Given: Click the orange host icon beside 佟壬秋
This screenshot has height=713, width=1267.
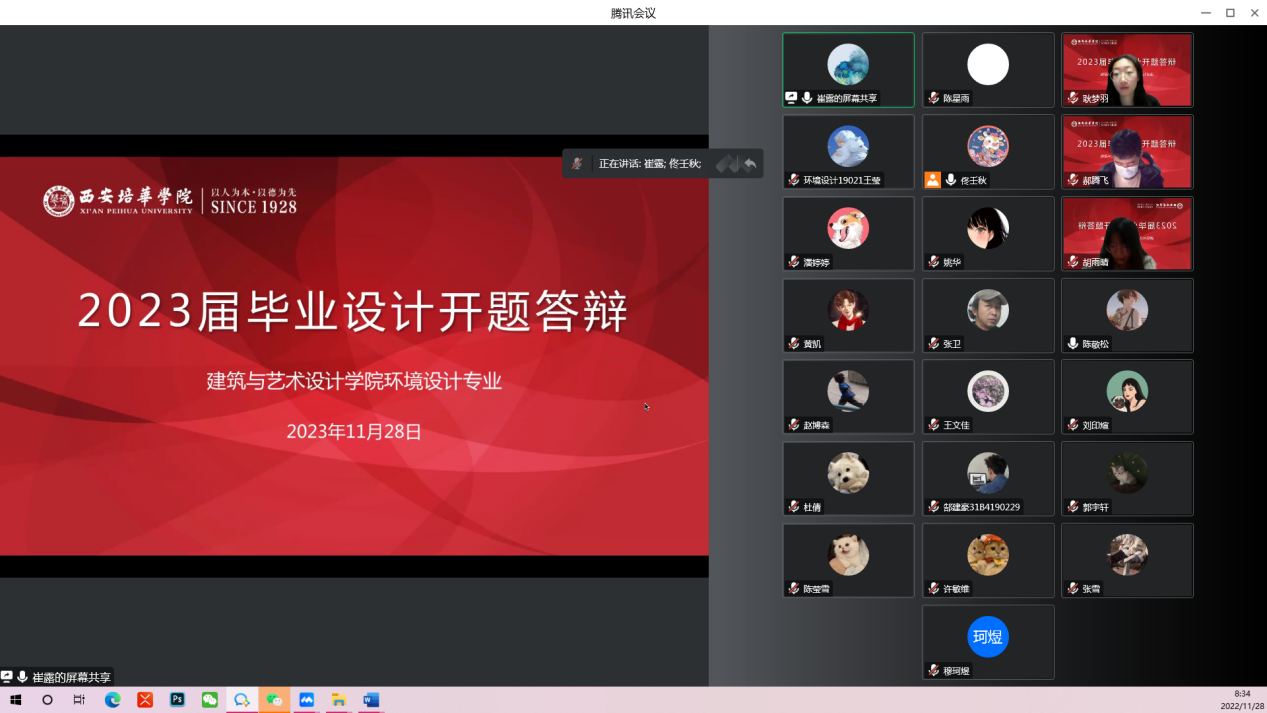Looking at the screenshot, I should [x=932, y=180].
